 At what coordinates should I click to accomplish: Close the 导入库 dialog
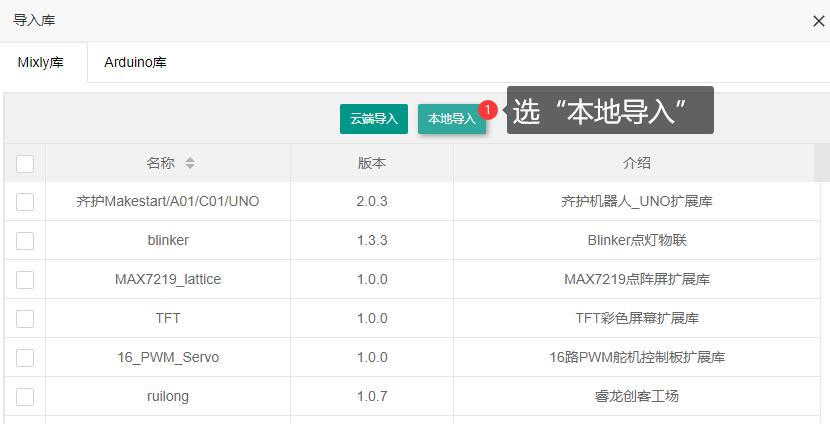coord(818,21)
